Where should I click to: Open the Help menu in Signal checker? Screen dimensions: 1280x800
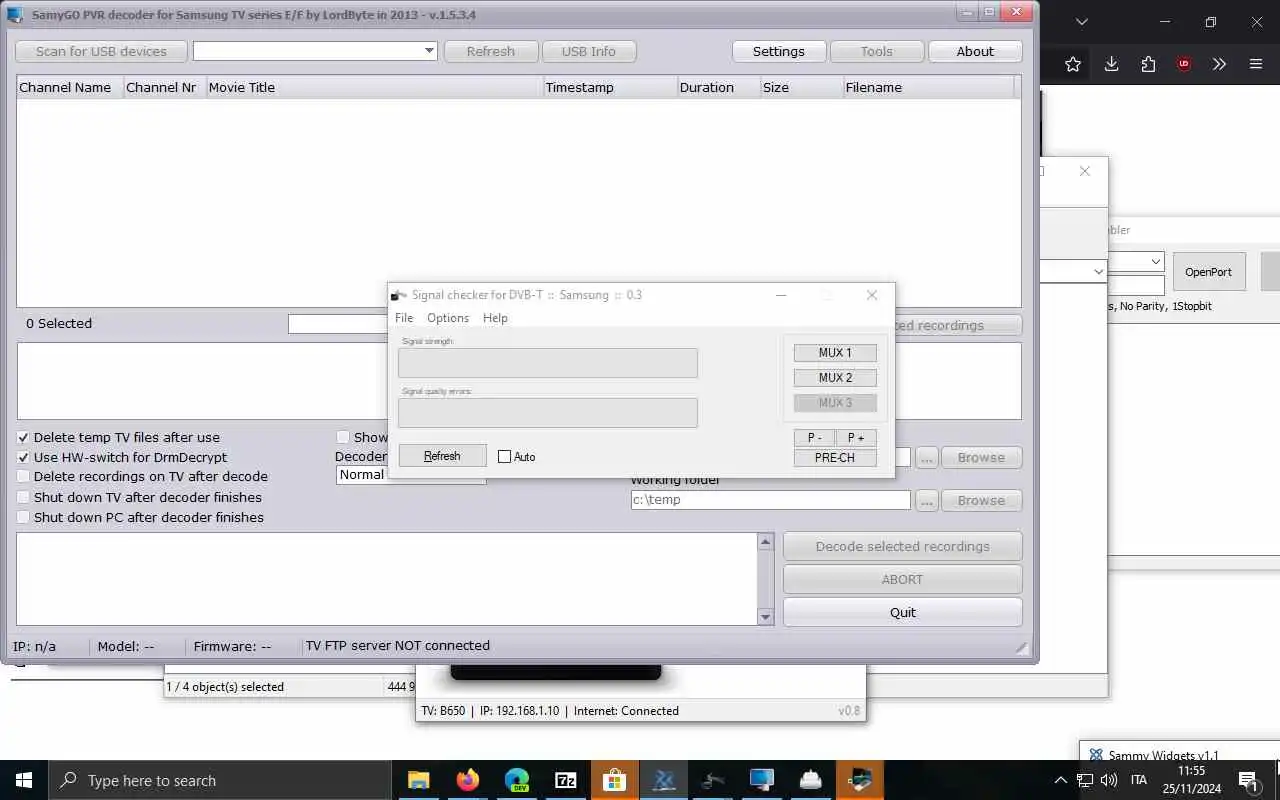(495, 318)
